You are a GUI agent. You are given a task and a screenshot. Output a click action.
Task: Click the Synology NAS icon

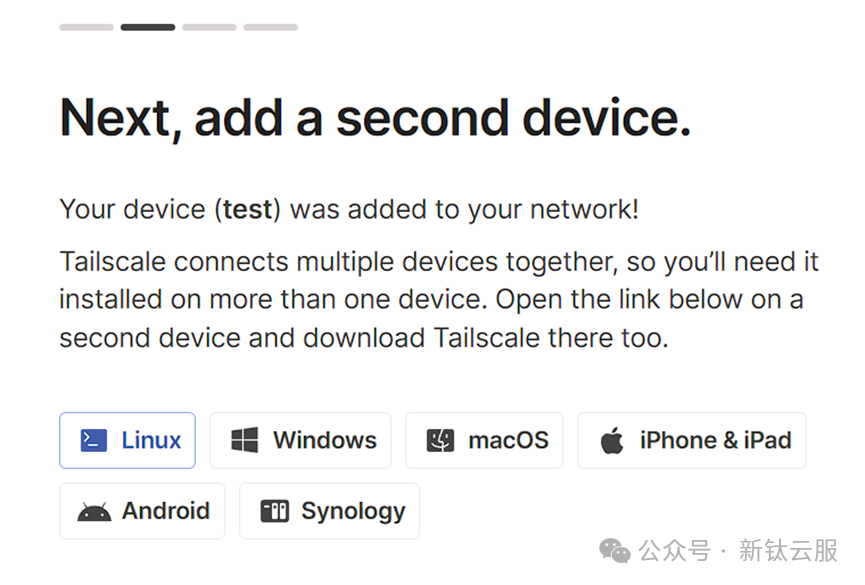(x=274, y=511)
